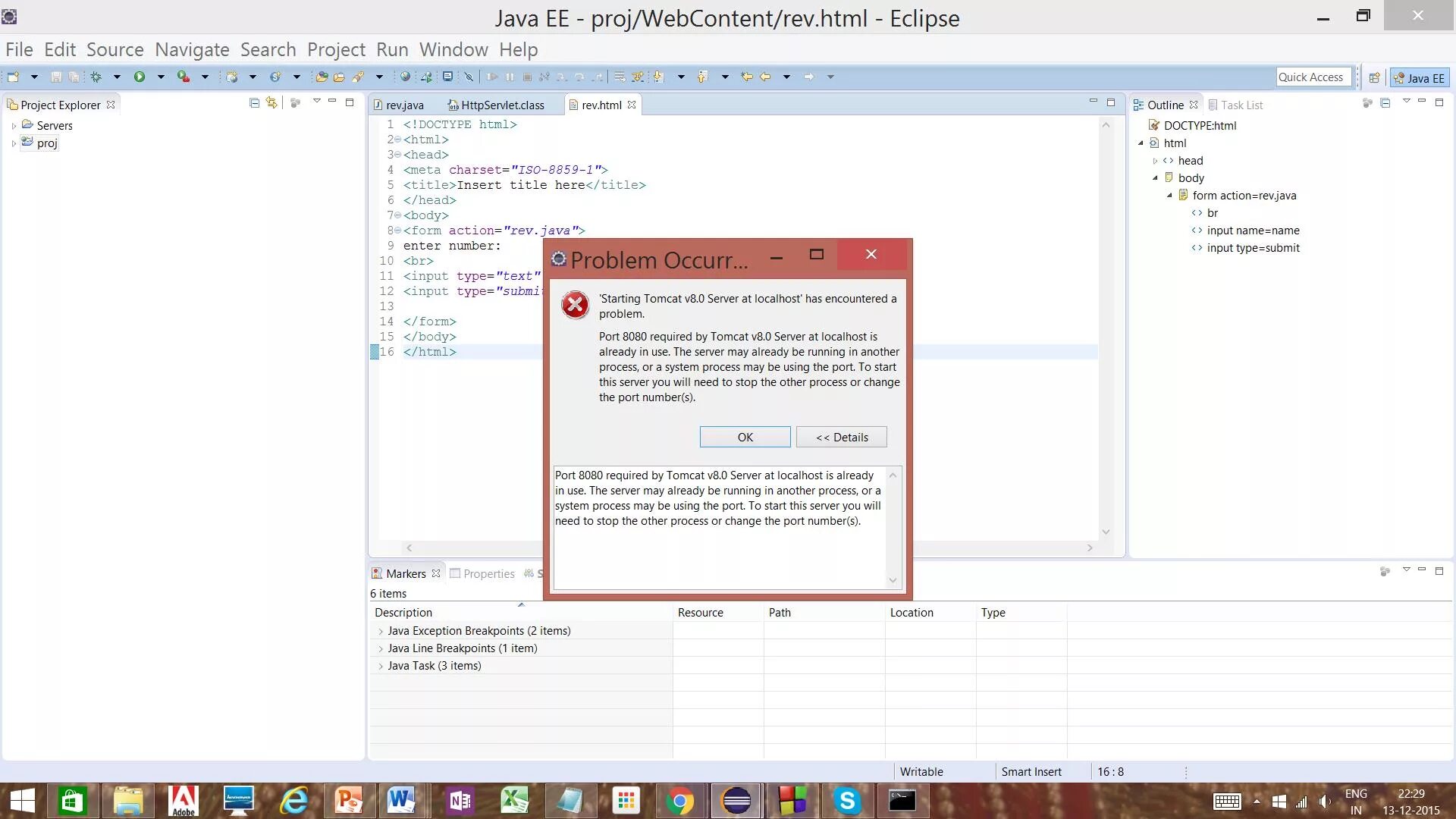This screenshot has width=1456, height=819.
Task: Select the Markers tab panel icon
Action: pos(378,573)
